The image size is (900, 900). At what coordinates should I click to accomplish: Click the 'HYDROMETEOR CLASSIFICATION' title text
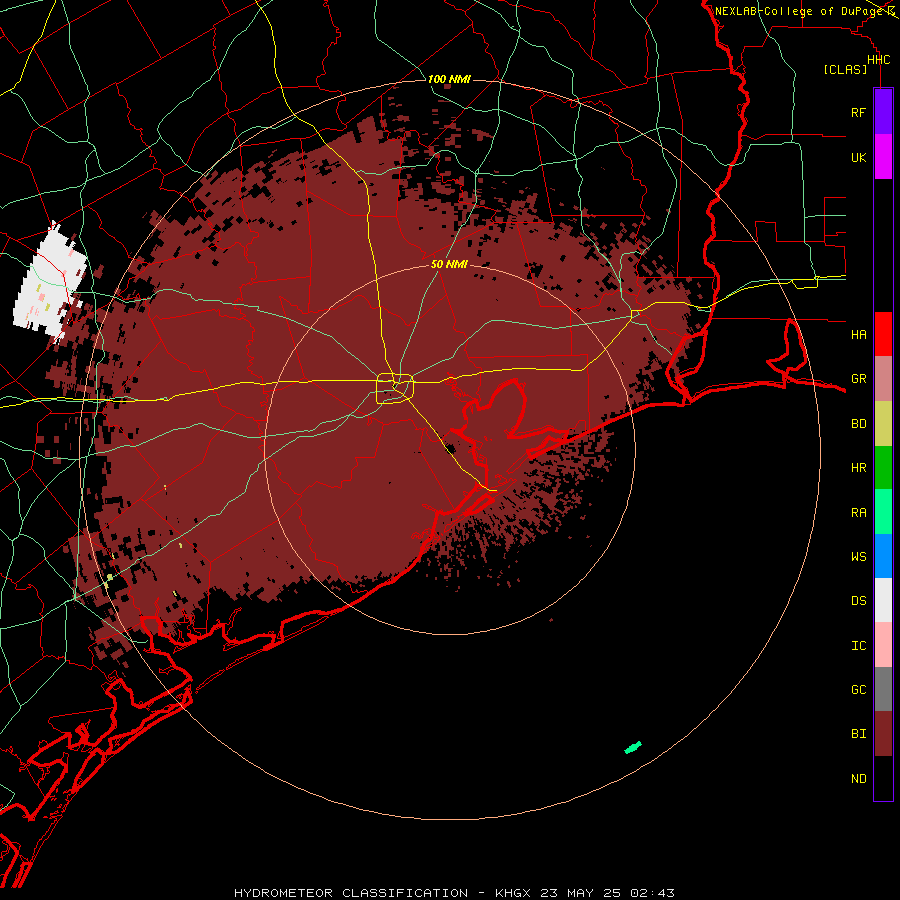[x=351, y=893]
